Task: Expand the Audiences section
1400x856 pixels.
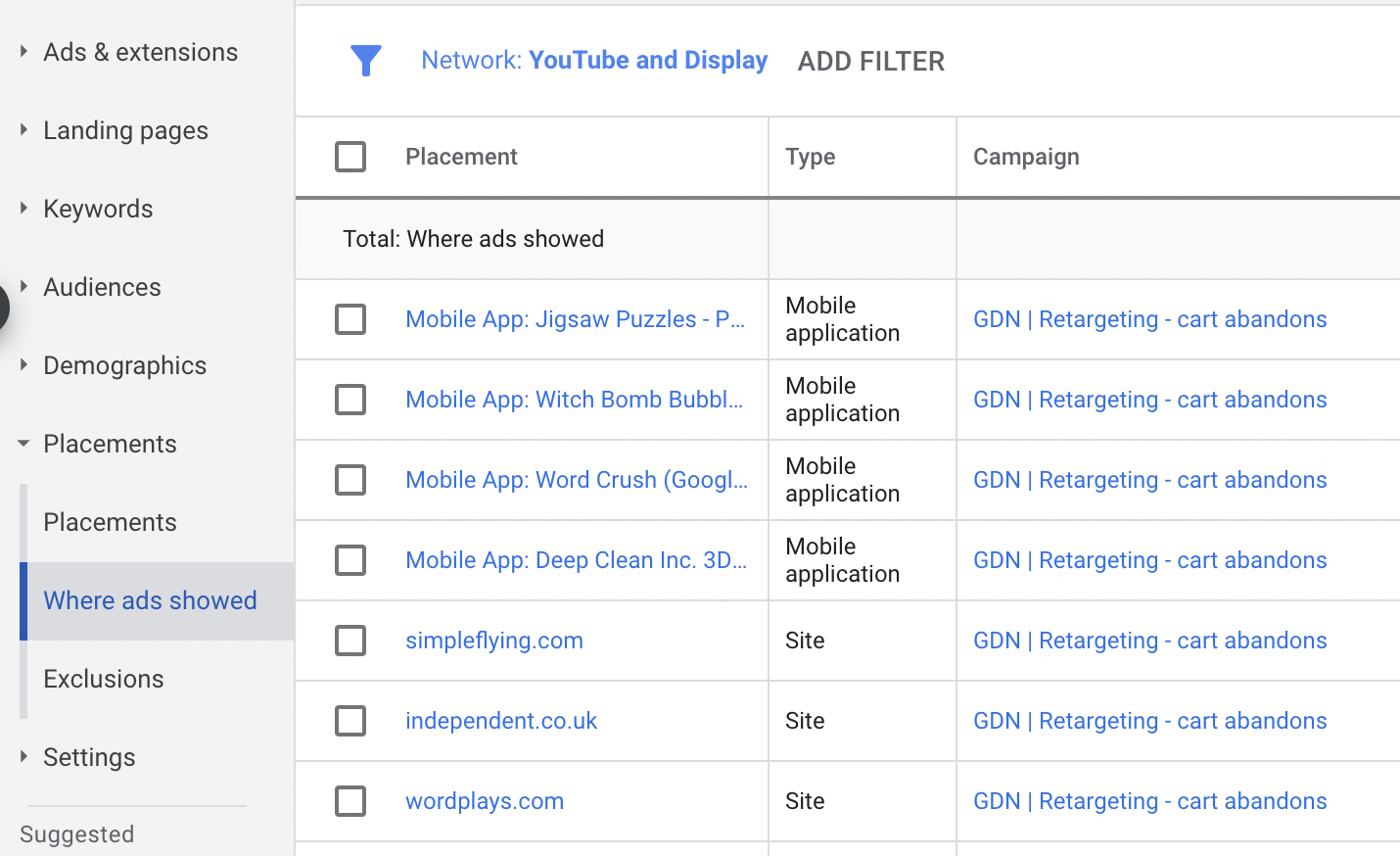Action: click(102, 287)
